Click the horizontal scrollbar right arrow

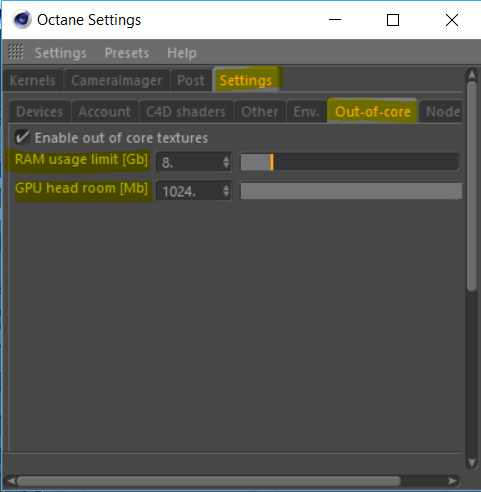pyautogui.click(x=452, y=481)
